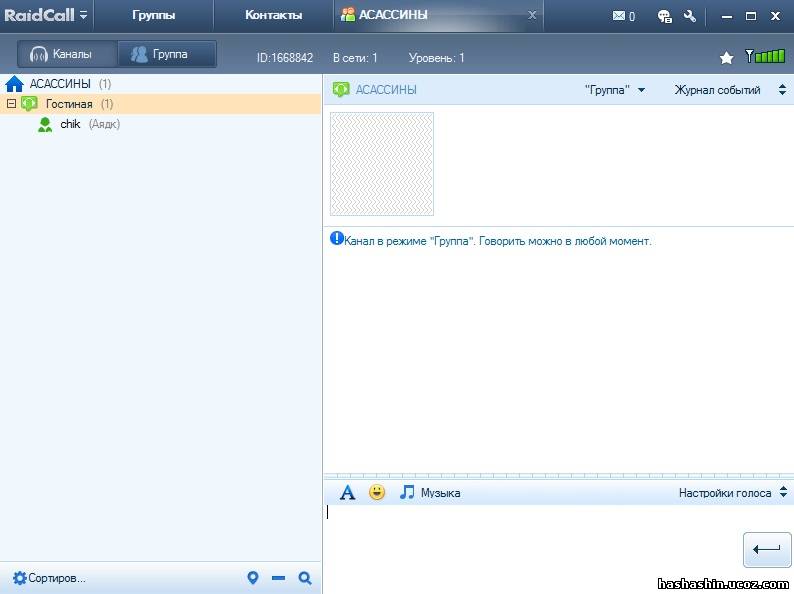Image resolution: width=794 pixels, height=594 pixels.
Task: Open settings via the wrench icon
Action: pos(690,16)
